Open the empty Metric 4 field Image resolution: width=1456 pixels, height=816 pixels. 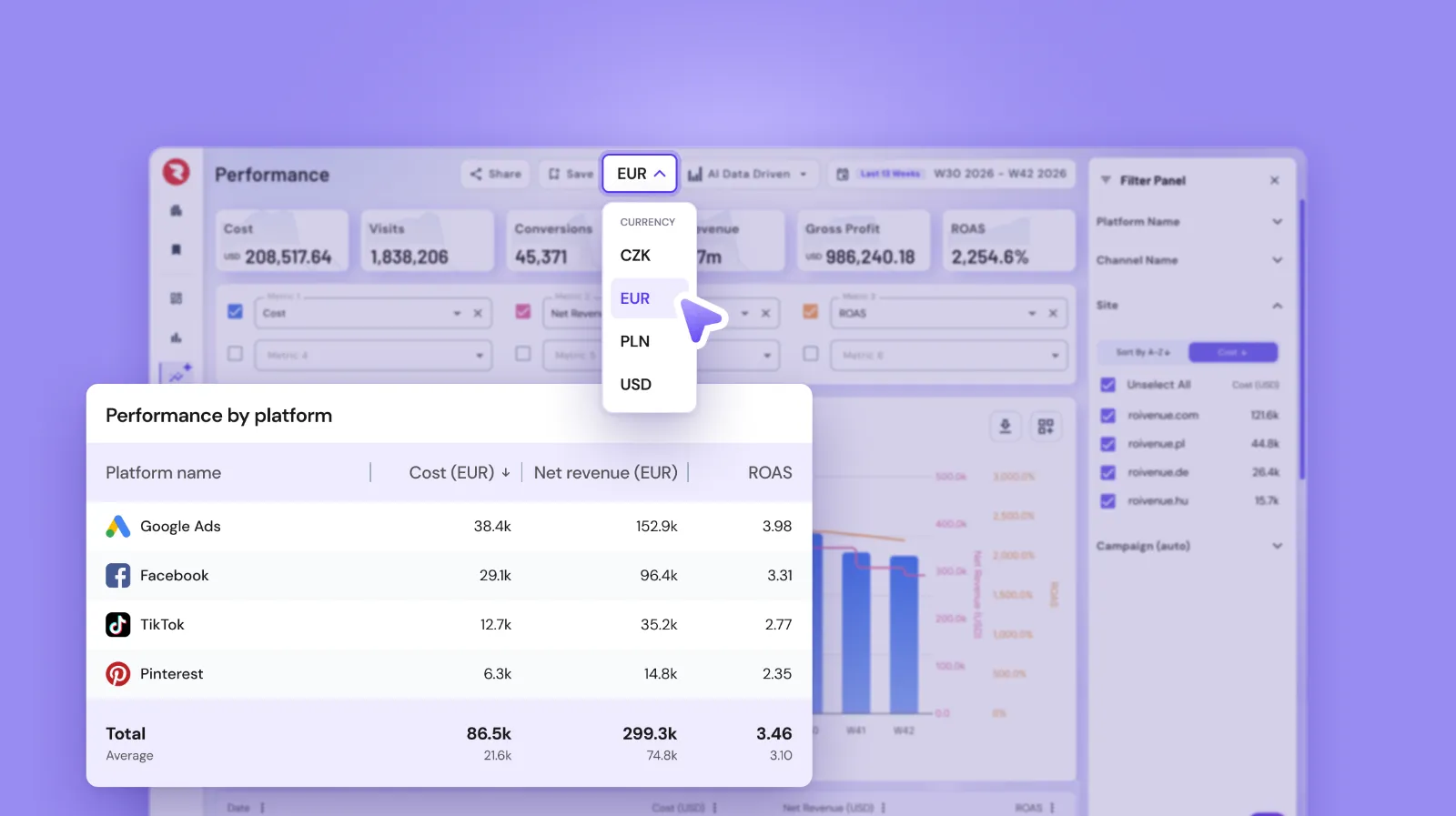373,355
